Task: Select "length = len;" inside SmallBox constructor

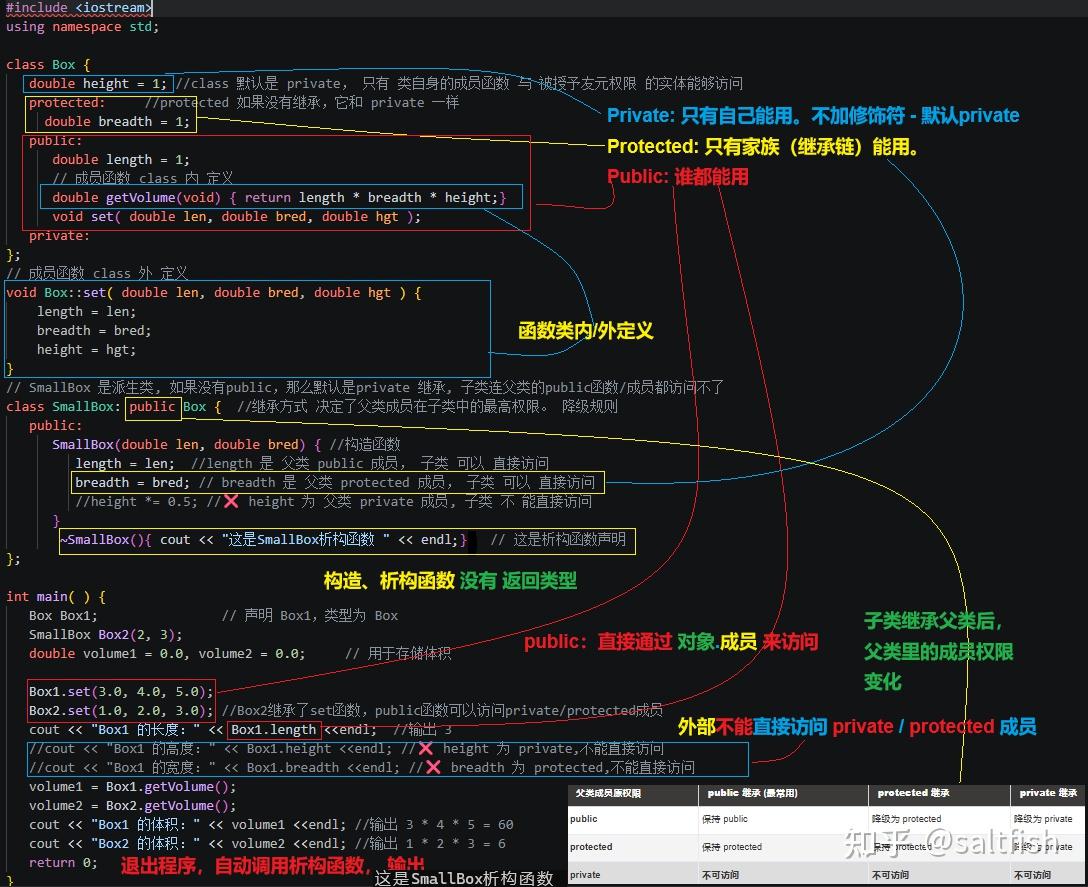Action: pos(125,464)
